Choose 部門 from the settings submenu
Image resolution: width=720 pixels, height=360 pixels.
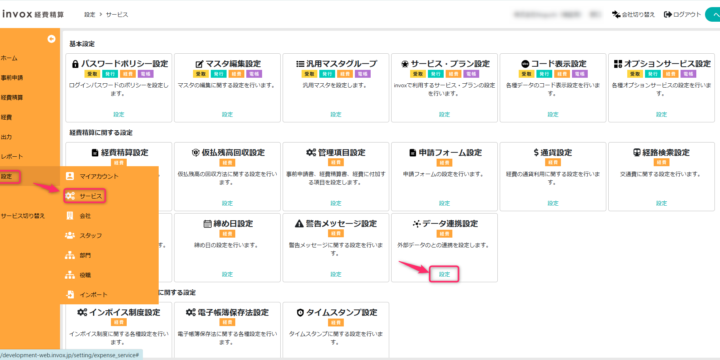pyautogui.click(x=85, y=255)
